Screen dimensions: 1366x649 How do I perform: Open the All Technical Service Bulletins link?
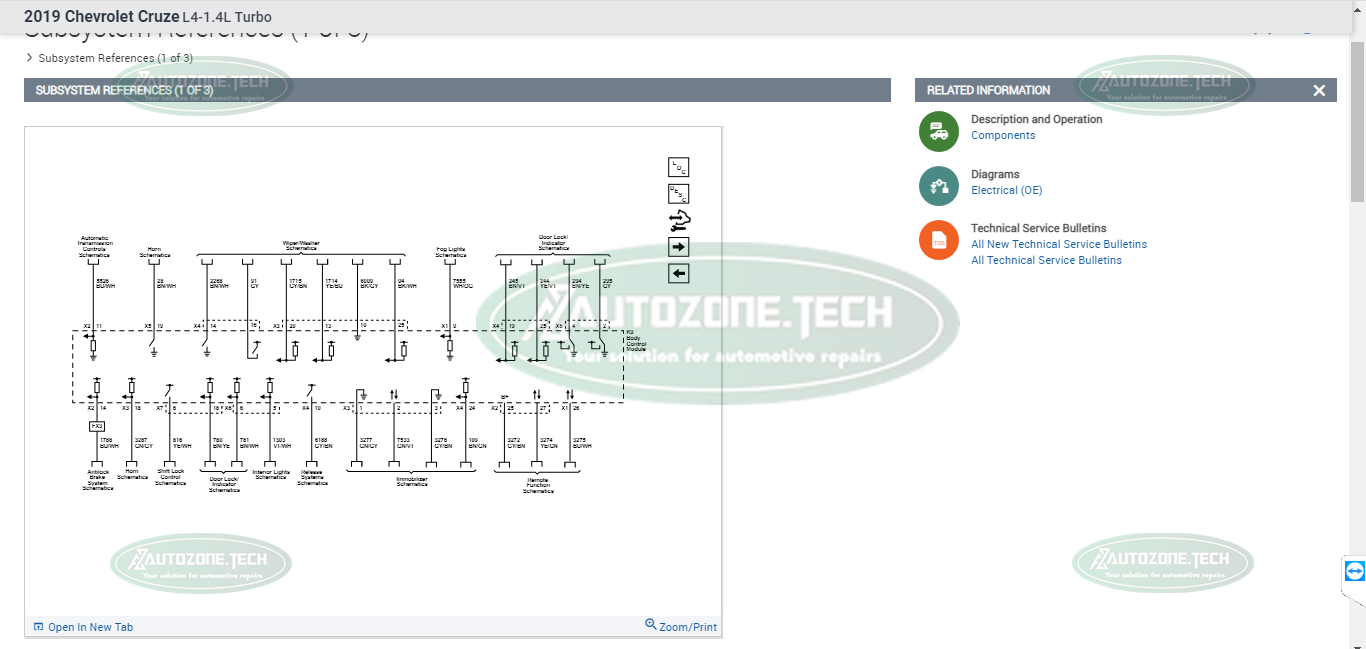pos(1046,260)
